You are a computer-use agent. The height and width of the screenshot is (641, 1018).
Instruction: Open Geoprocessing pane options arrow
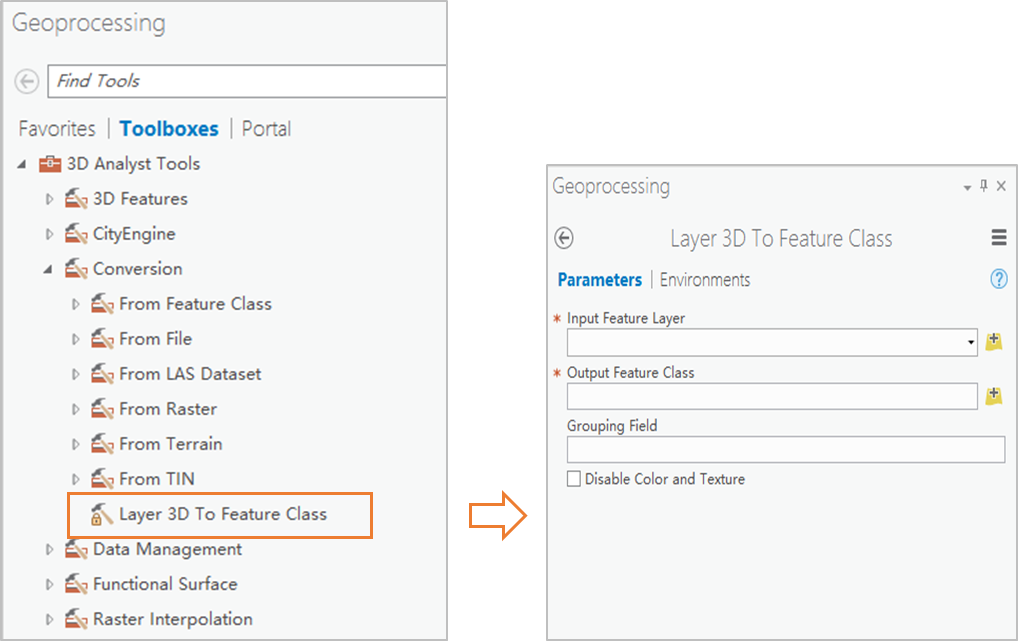pos(967,188)
